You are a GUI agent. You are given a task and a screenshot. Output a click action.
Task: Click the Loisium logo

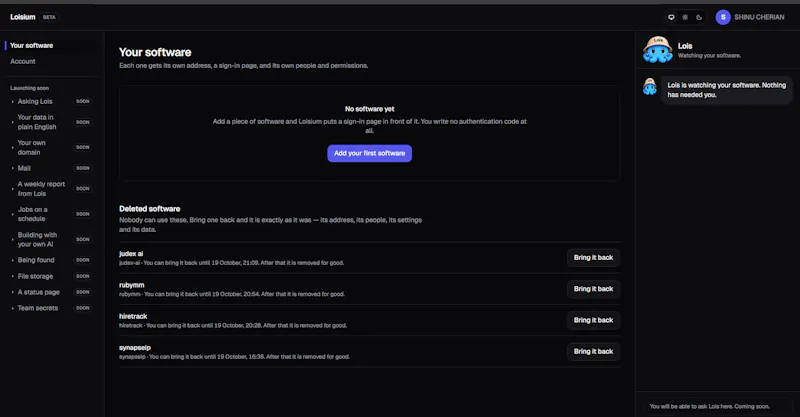click(23, 17)
